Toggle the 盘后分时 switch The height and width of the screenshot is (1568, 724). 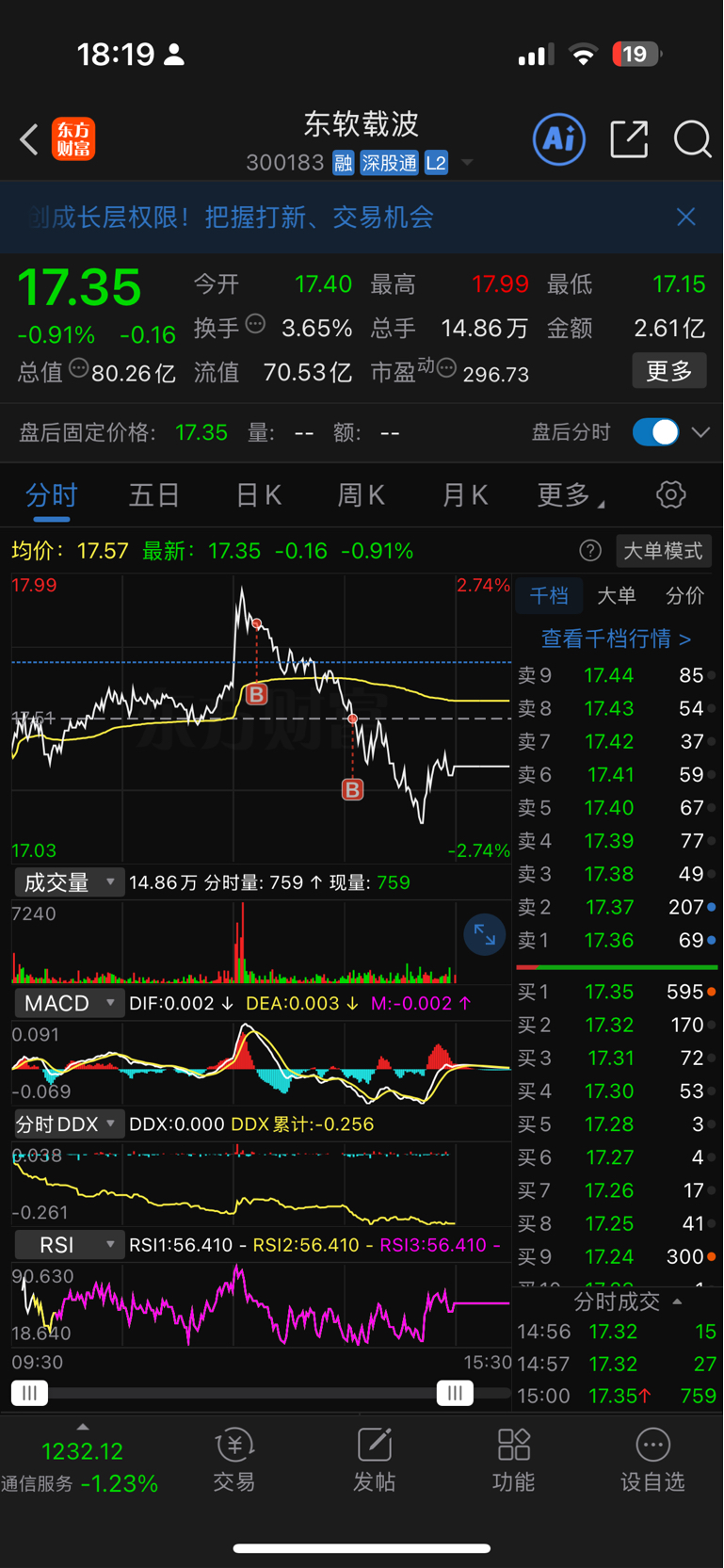[655, 432]
